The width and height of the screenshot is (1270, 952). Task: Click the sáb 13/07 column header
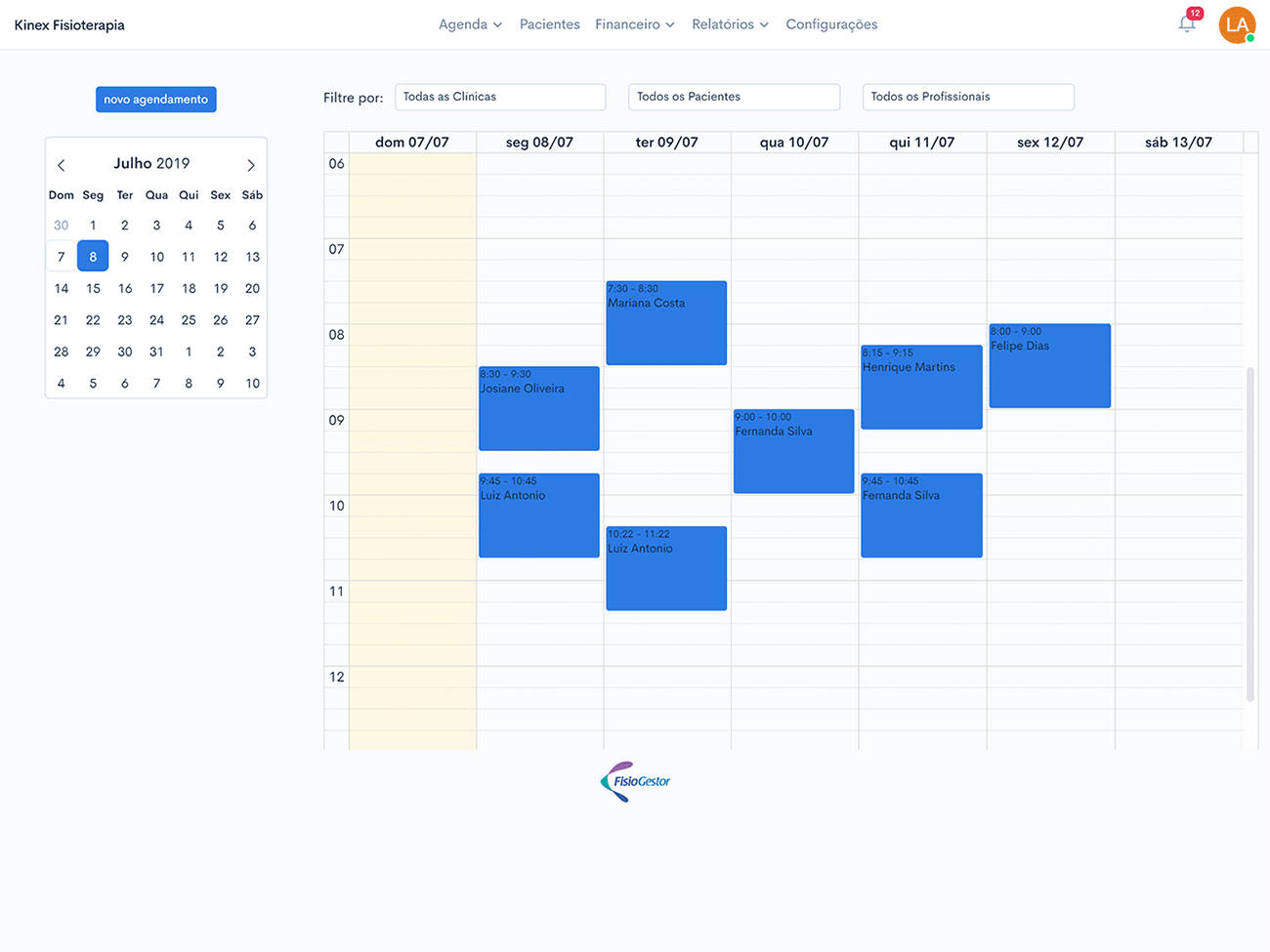[x=1178, y=143]
